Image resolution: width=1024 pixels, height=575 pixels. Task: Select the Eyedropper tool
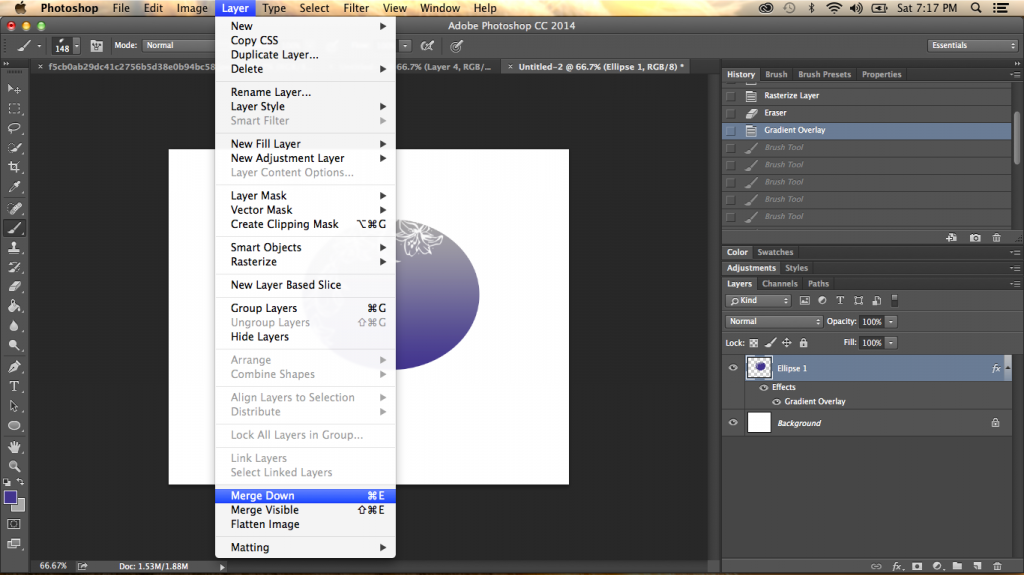coord(14,188)
